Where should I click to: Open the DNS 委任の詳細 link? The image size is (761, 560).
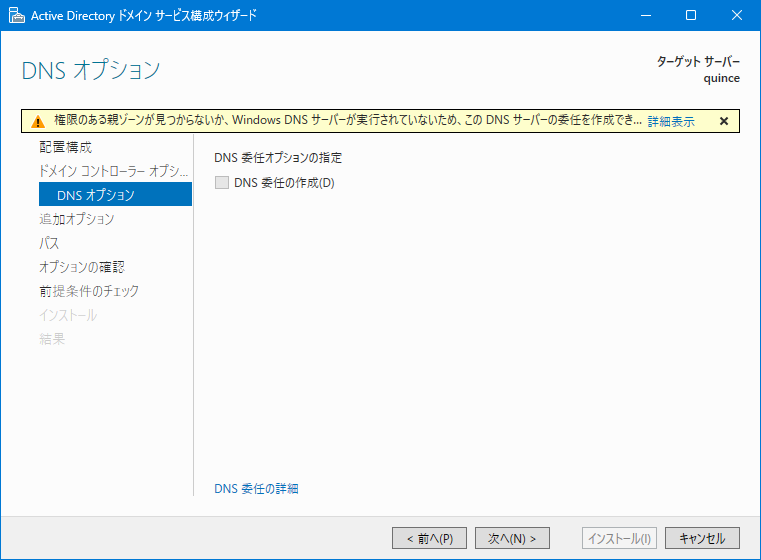(256, 488)
